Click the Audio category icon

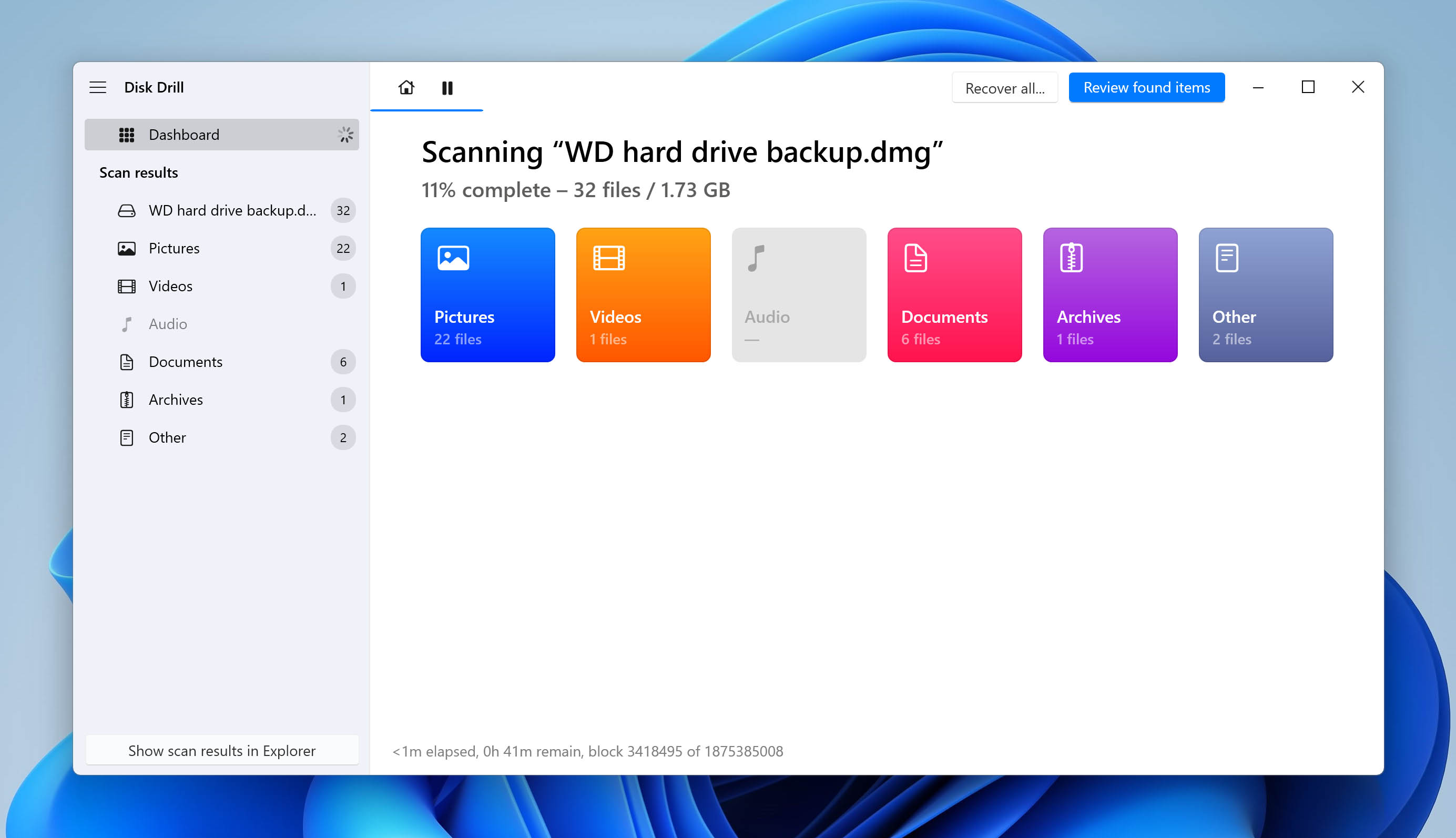coord(755,258)
